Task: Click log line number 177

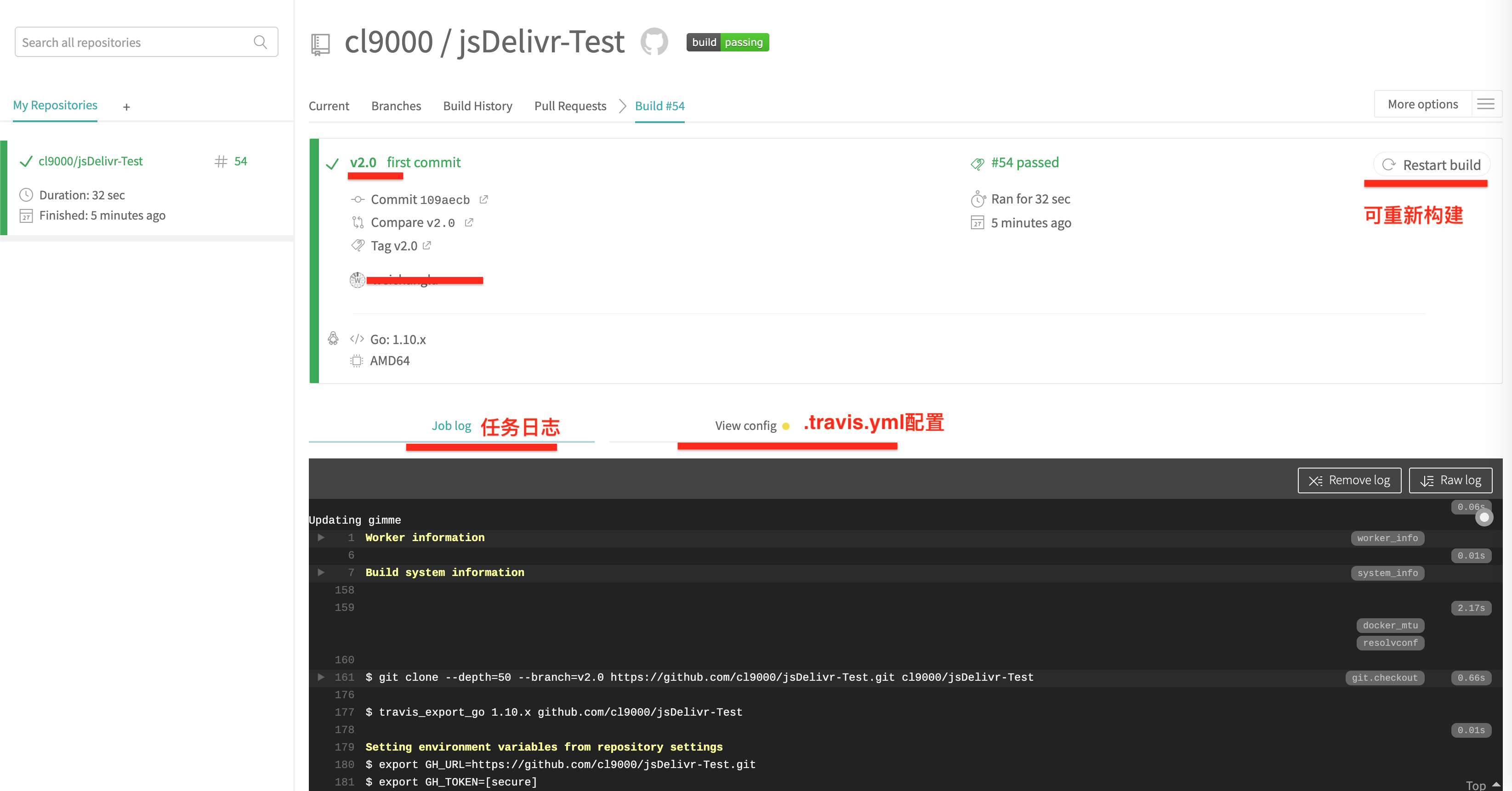Action: (345, 712)
